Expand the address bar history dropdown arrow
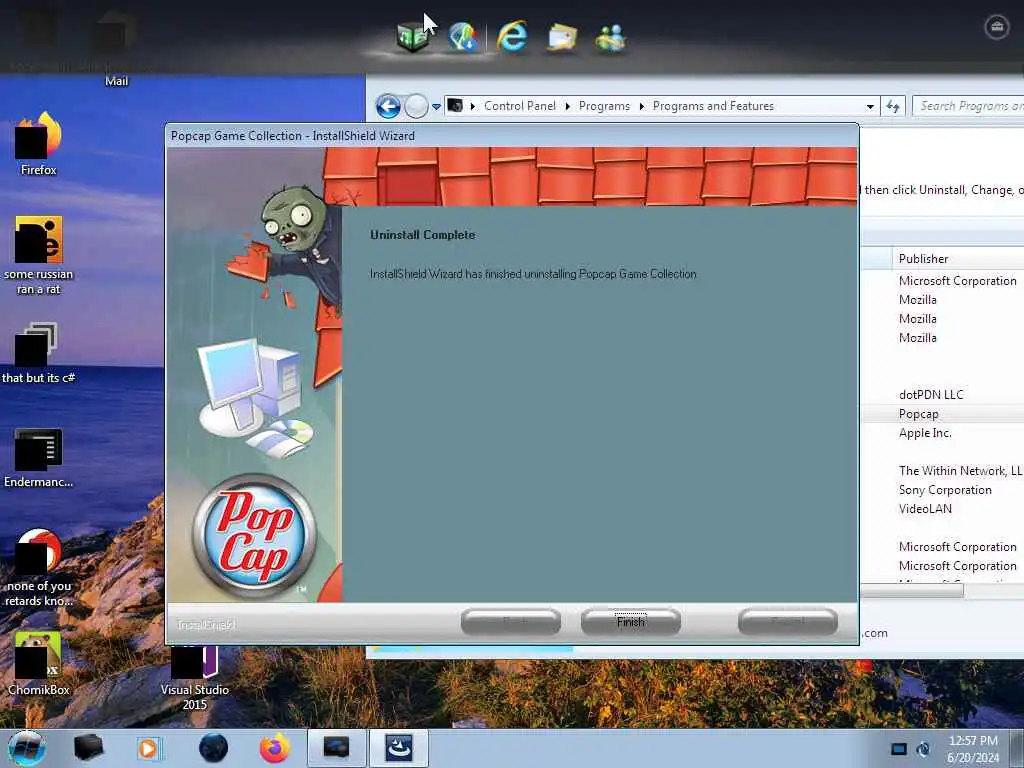This screenshot has height=768, width=1024. [870, 106]
